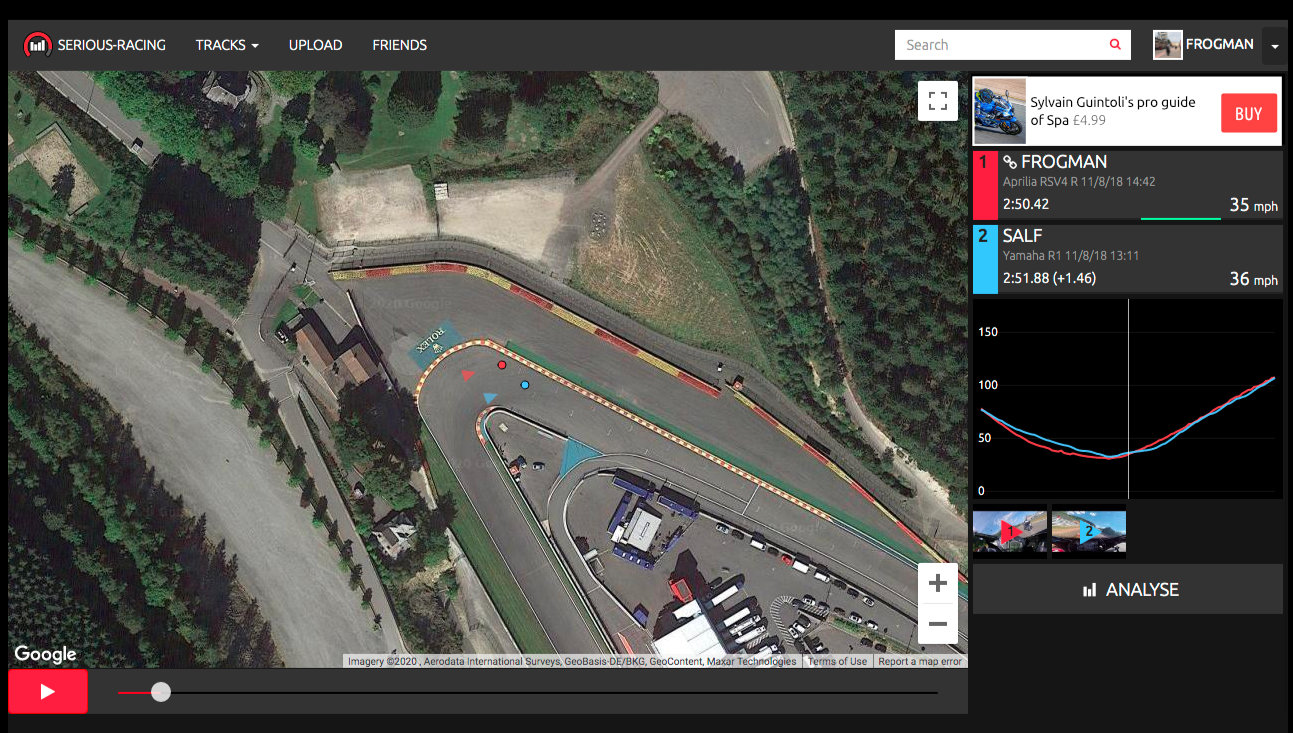1293x733 pixels.
Task: Go to the Friends page
Action: [399, 45]
